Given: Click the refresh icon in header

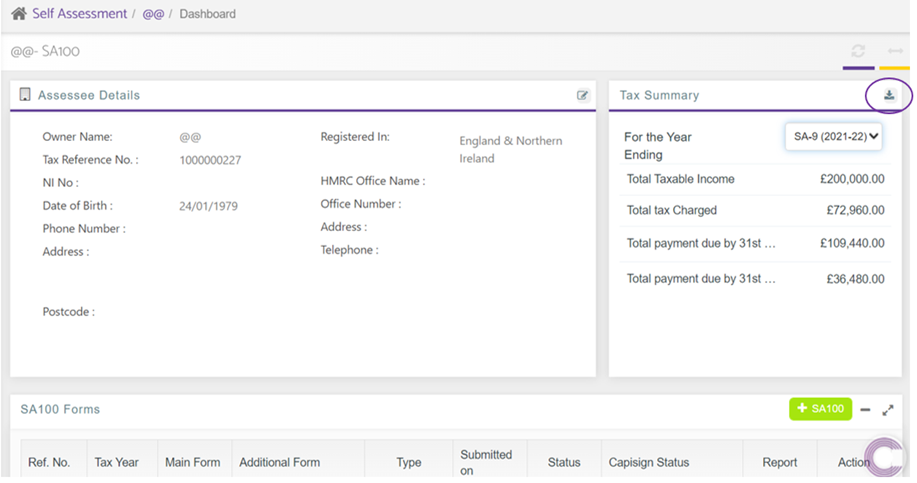Looking at the screenshot, I should point(858,51).
